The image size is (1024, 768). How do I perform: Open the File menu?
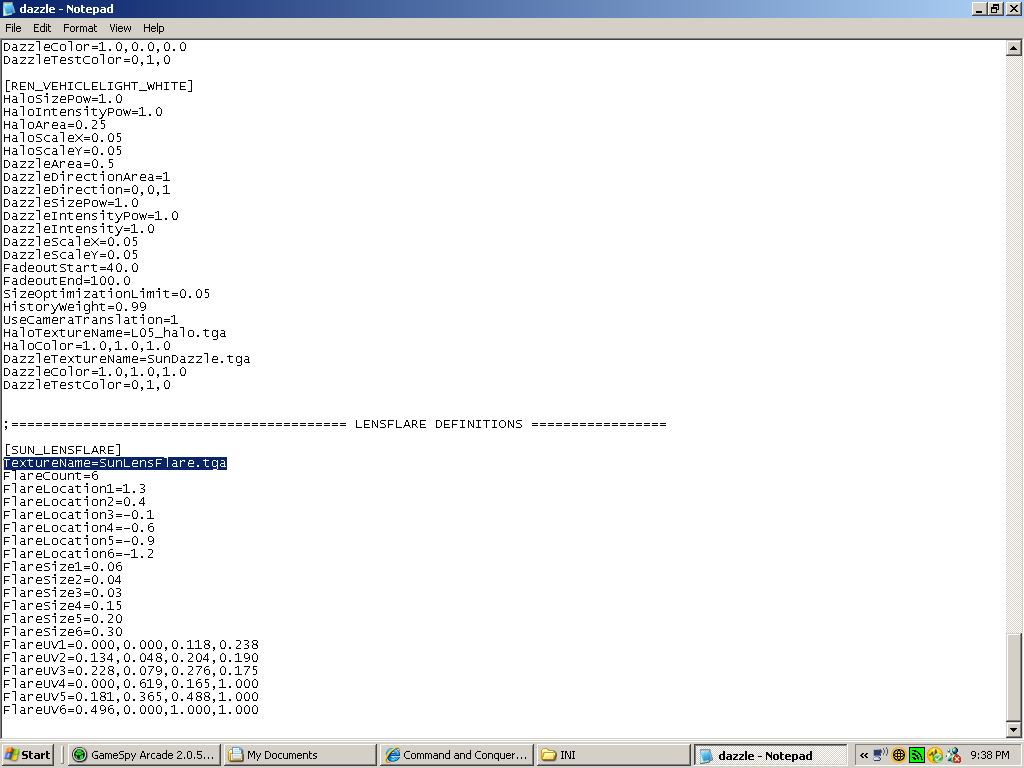tap(13, 28)
